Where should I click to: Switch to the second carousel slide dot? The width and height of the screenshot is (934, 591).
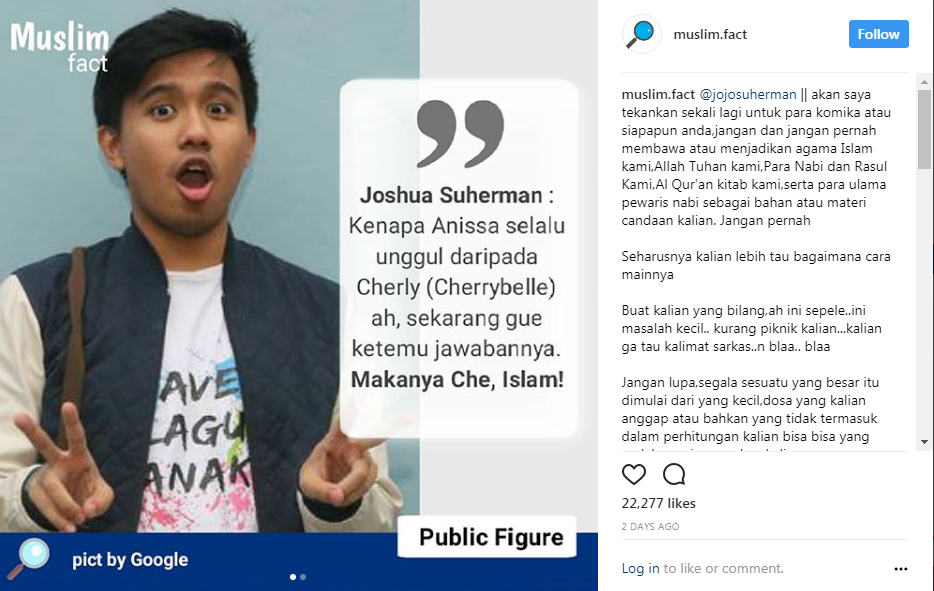(303, 577)
